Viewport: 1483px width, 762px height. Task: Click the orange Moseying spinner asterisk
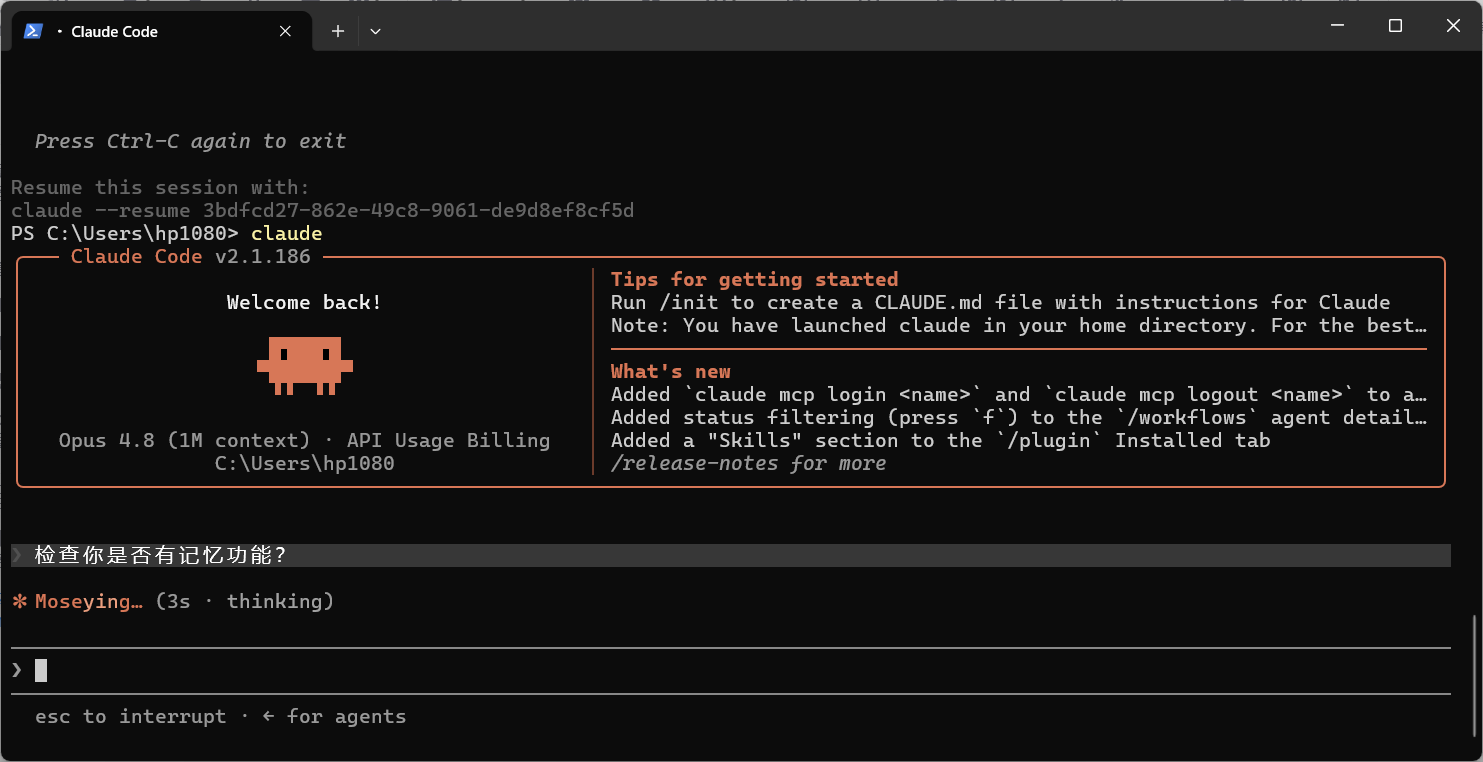click(x=19, y=602)
